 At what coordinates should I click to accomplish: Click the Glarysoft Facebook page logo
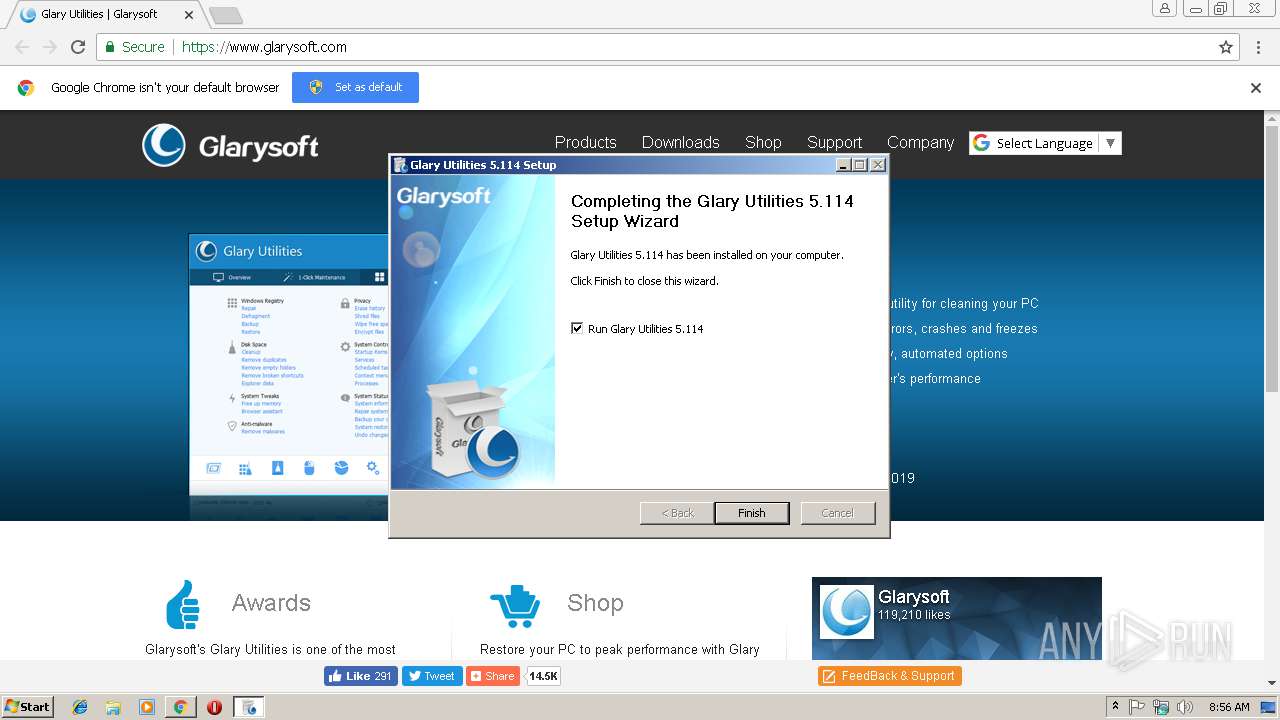(846, 612)
